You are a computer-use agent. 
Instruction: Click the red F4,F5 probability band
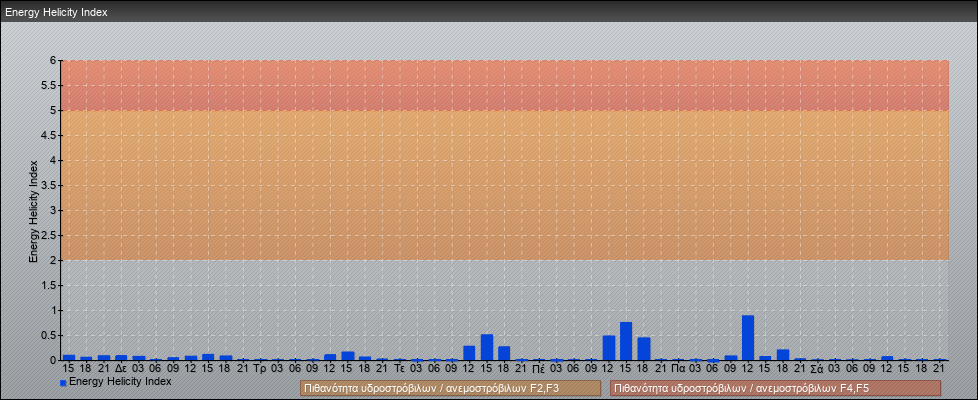point(505,85)
